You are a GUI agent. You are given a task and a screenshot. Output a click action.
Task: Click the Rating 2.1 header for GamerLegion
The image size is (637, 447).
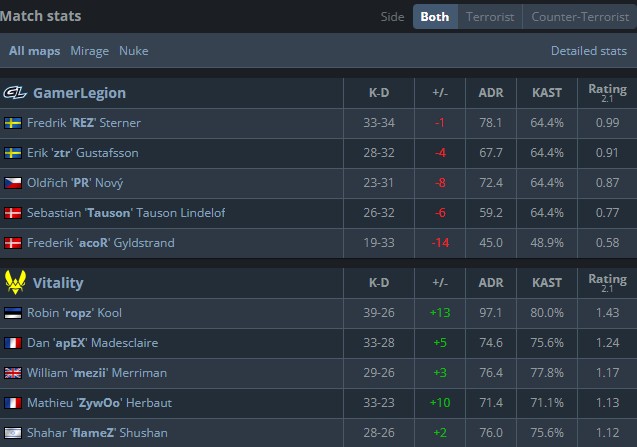(607, 93)
